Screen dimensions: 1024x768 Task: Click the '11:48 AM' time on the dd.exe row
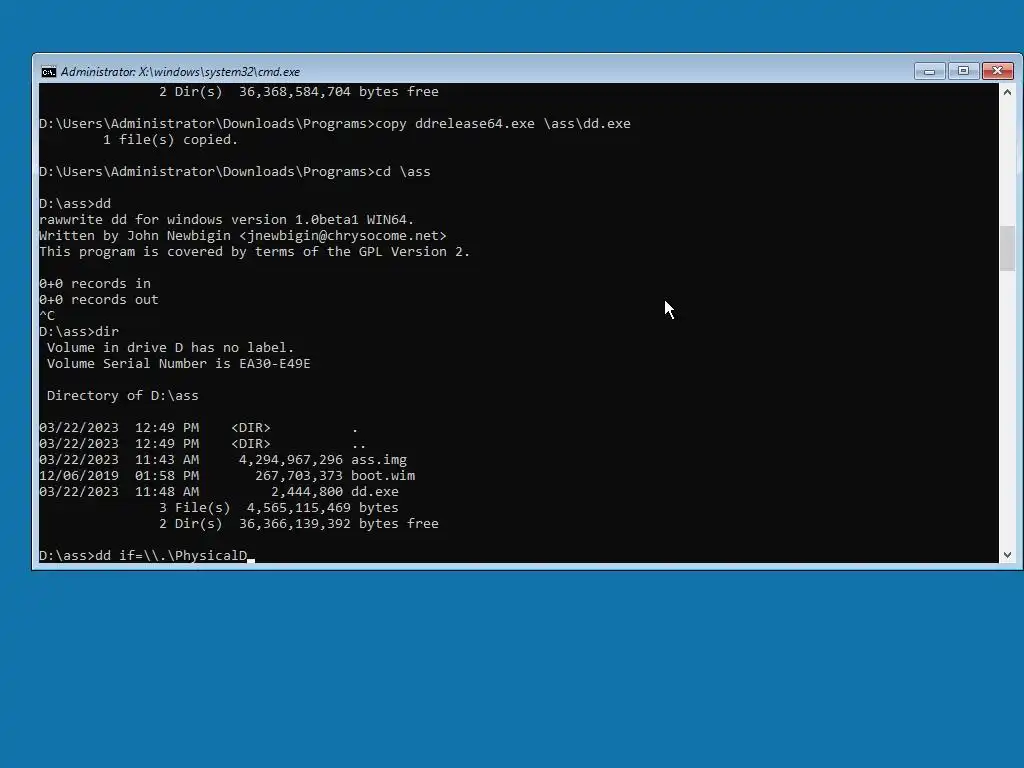coord(167,492)
